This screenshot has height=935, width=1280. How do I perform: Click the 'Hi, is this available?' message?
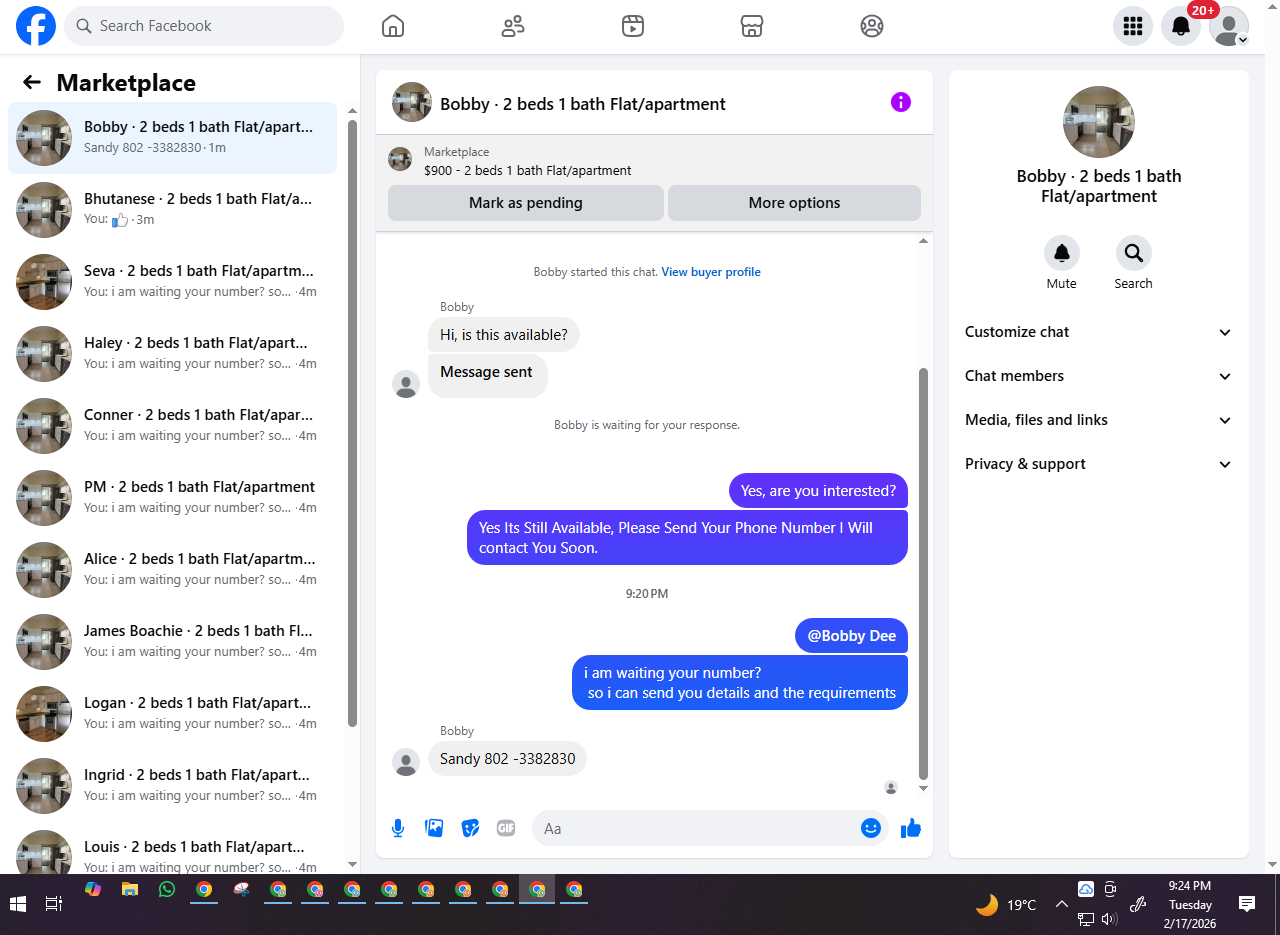[x=504, y=335]
